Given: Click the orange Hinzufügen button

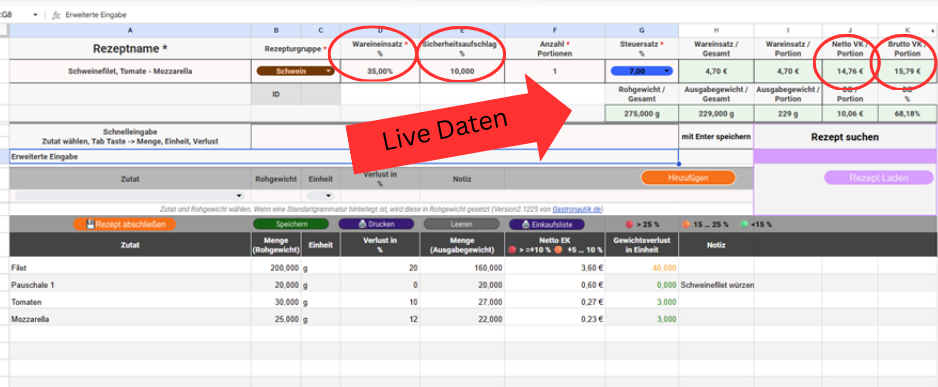Looking at the screenshot, I should [x=688, y=177].
